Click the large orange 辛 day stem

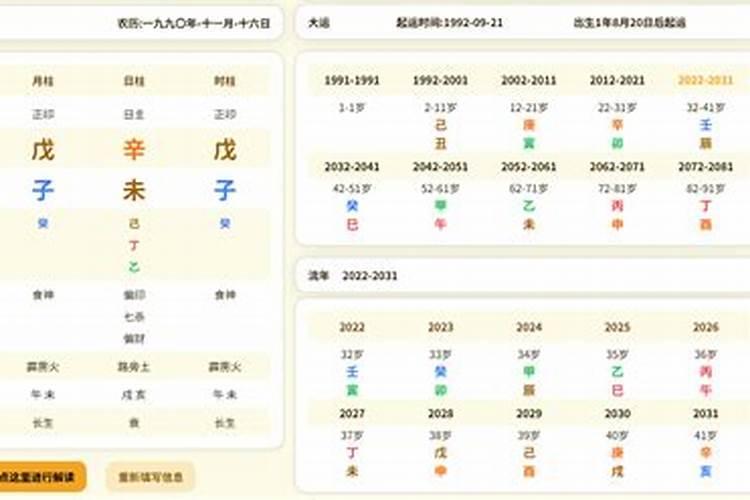pyautogui.click(x=134, y=150)
